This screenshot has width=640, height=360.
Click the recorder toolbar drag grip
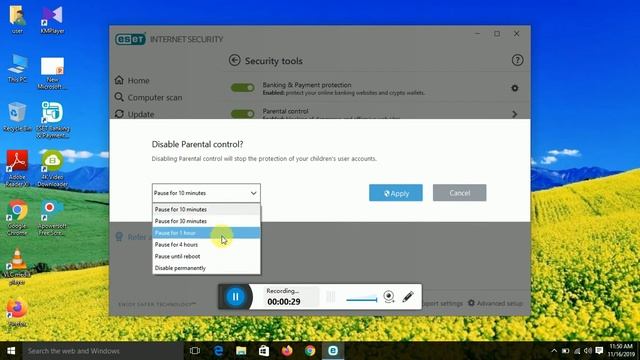(331, 297)
